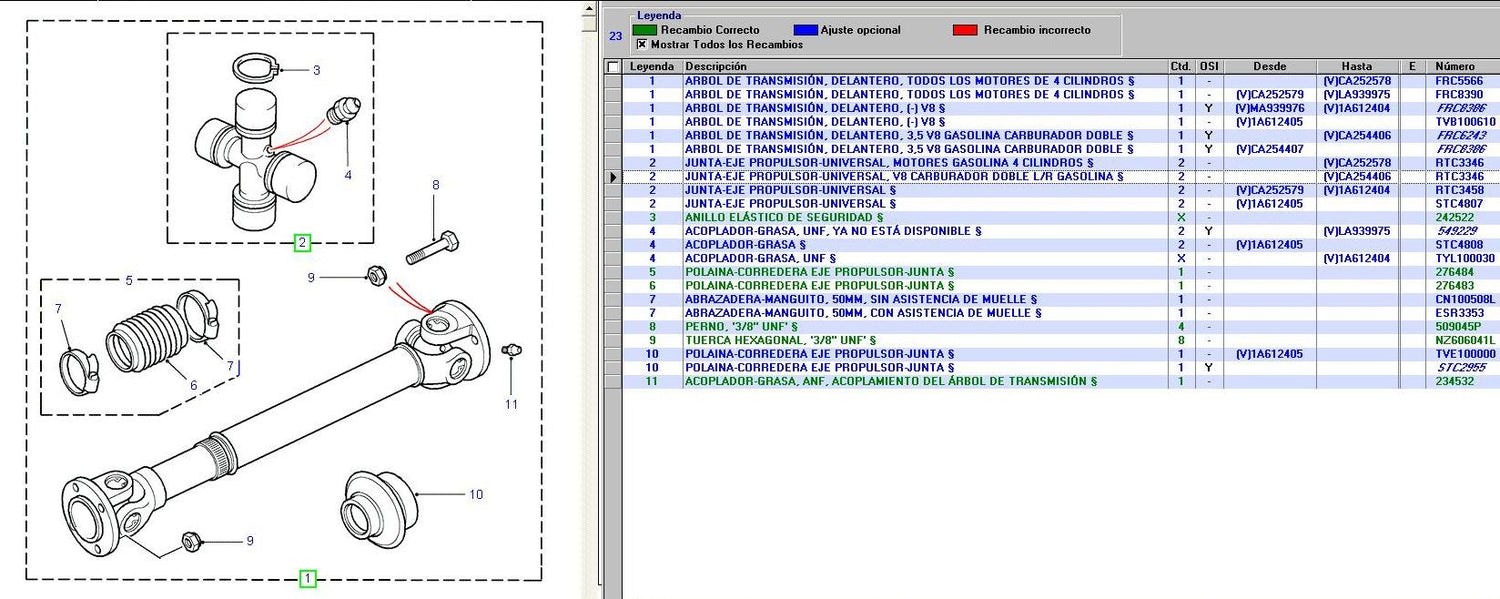Click row selector for part FRC5566
This screenshot has height=599, width=1500.
[x=612, y=81]
